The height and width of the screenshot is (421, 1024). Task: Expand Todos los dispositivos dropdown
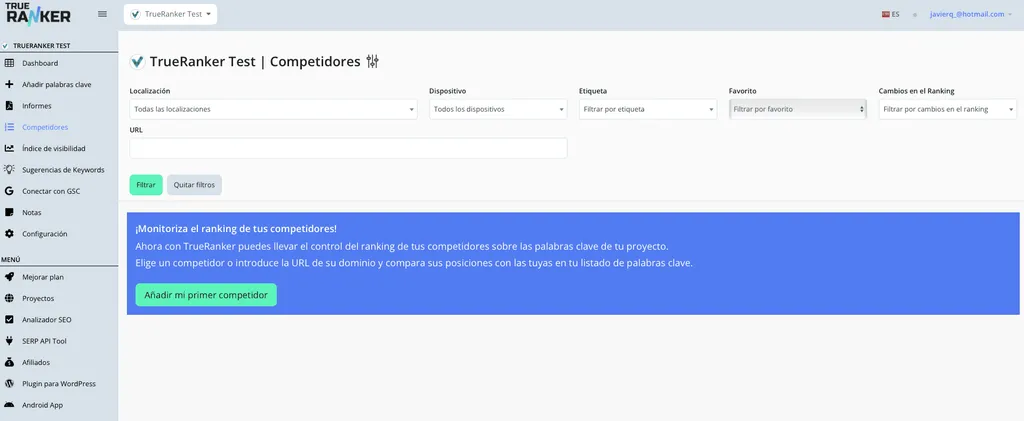point(498,109)
